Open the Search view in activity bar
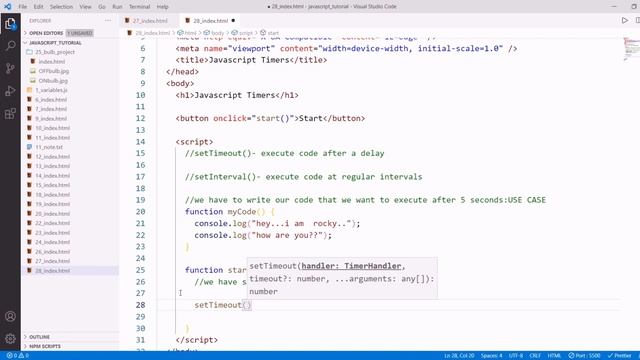Image resolution: width=640 pixels, height=360 pixels. coord(10,46)
